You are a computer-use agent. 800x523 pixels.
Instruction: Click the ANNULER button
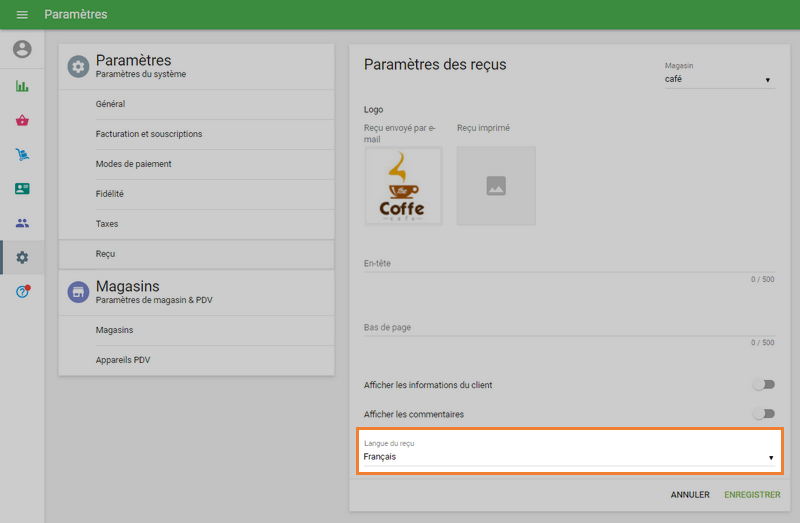690,495
